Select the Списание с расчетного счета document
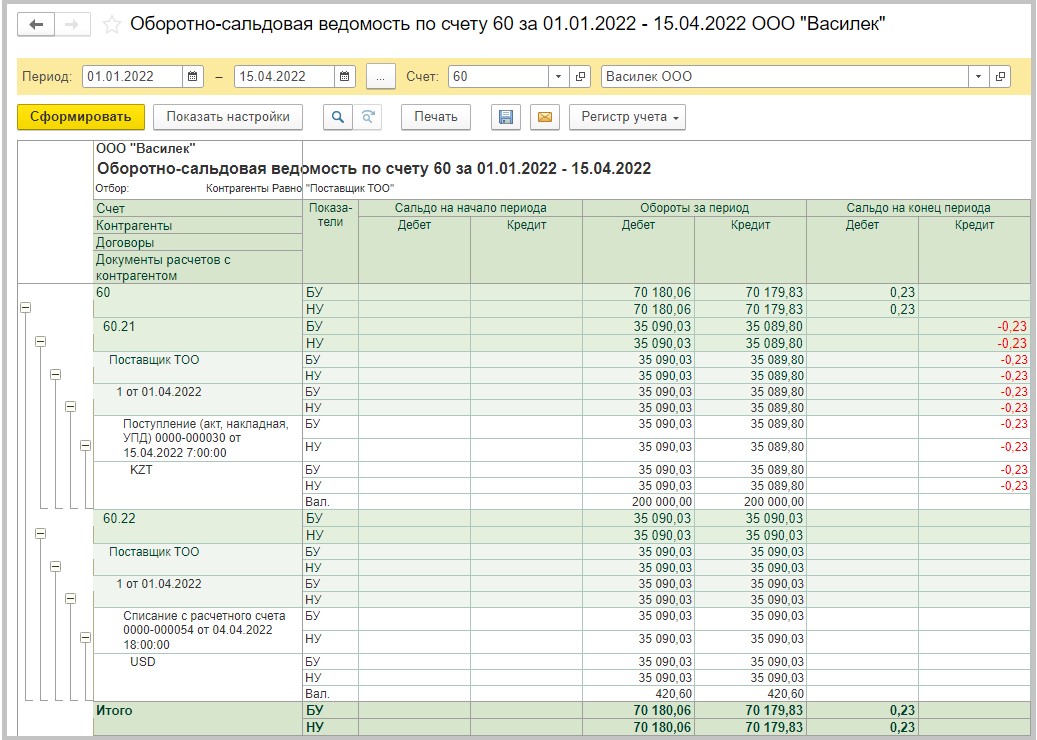 (x=204, y=630)
